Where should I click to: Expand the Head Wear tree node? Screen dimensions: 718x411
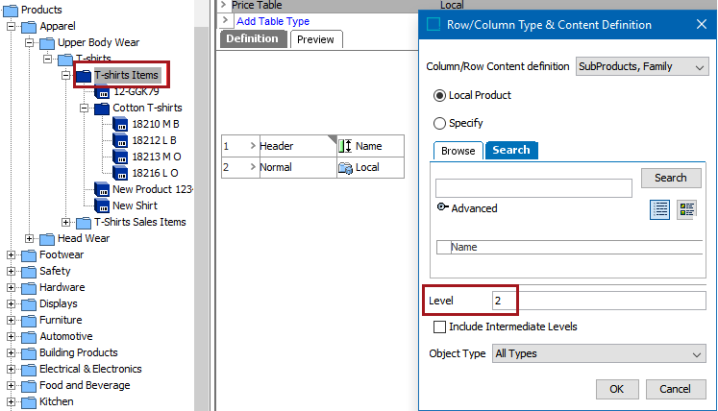point(29,238)
